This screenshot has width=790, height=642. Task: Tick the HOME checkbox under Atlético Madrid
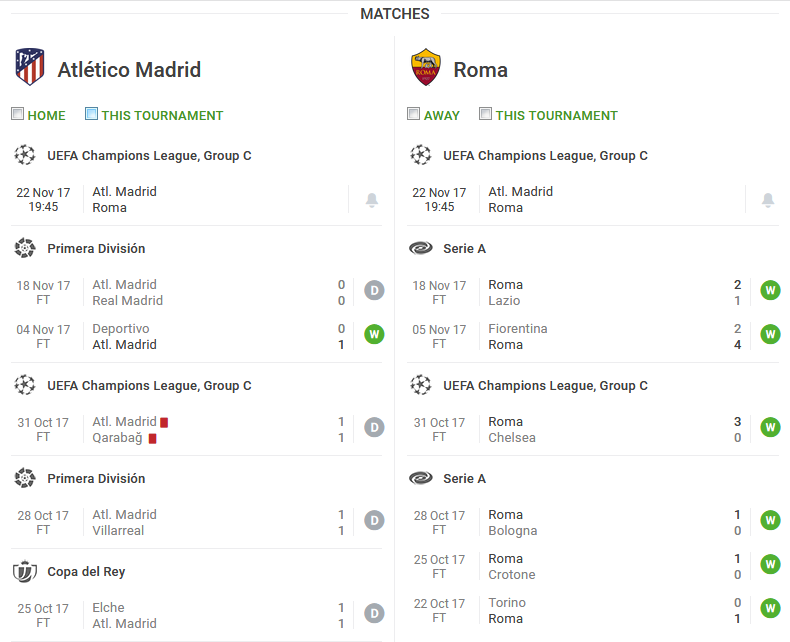coord(18,114)
